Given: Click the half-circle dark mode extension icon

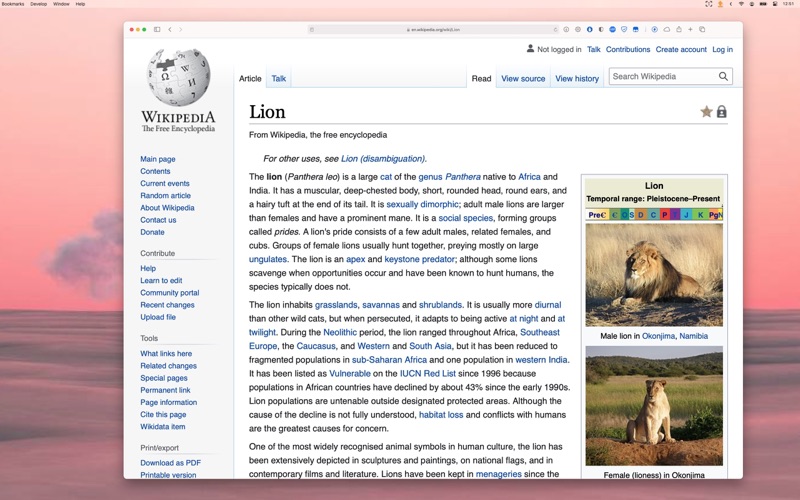Looking at the screenshot, I should [601, 30].
